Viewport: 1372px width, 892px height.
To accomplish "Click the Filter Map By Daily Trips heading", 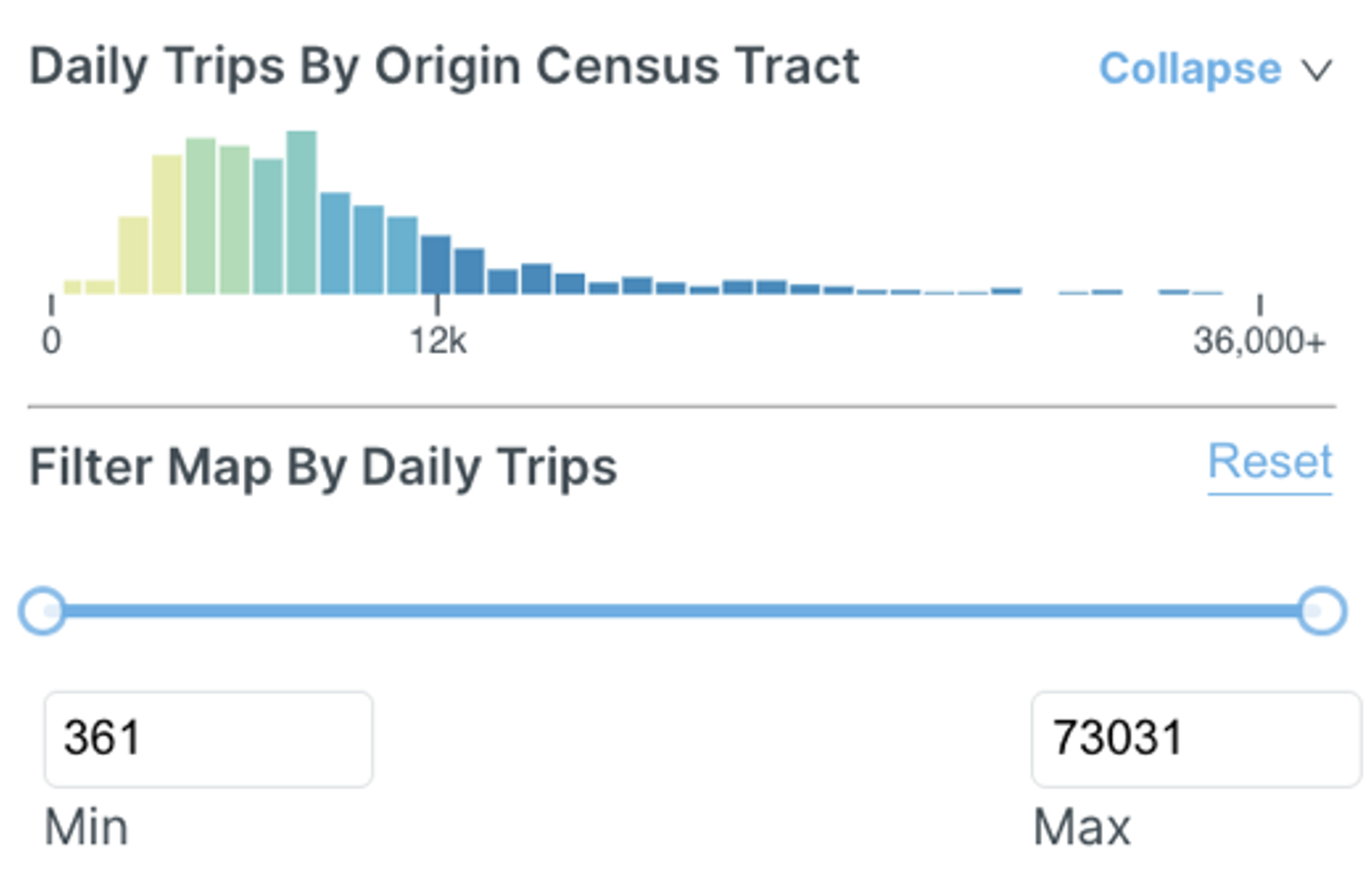I will pyautogui.click(x=323, y=468).
